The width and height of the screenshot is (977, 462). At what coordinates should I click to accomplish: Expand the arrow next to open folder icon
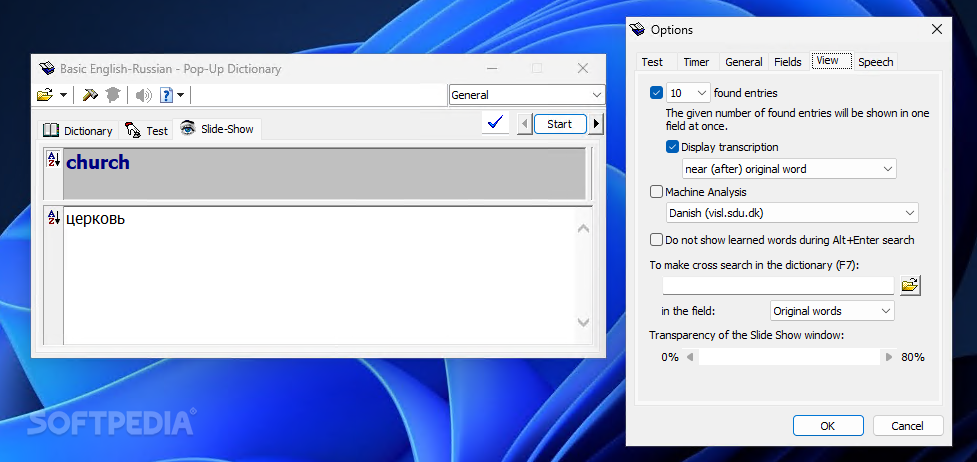point(63,95)
